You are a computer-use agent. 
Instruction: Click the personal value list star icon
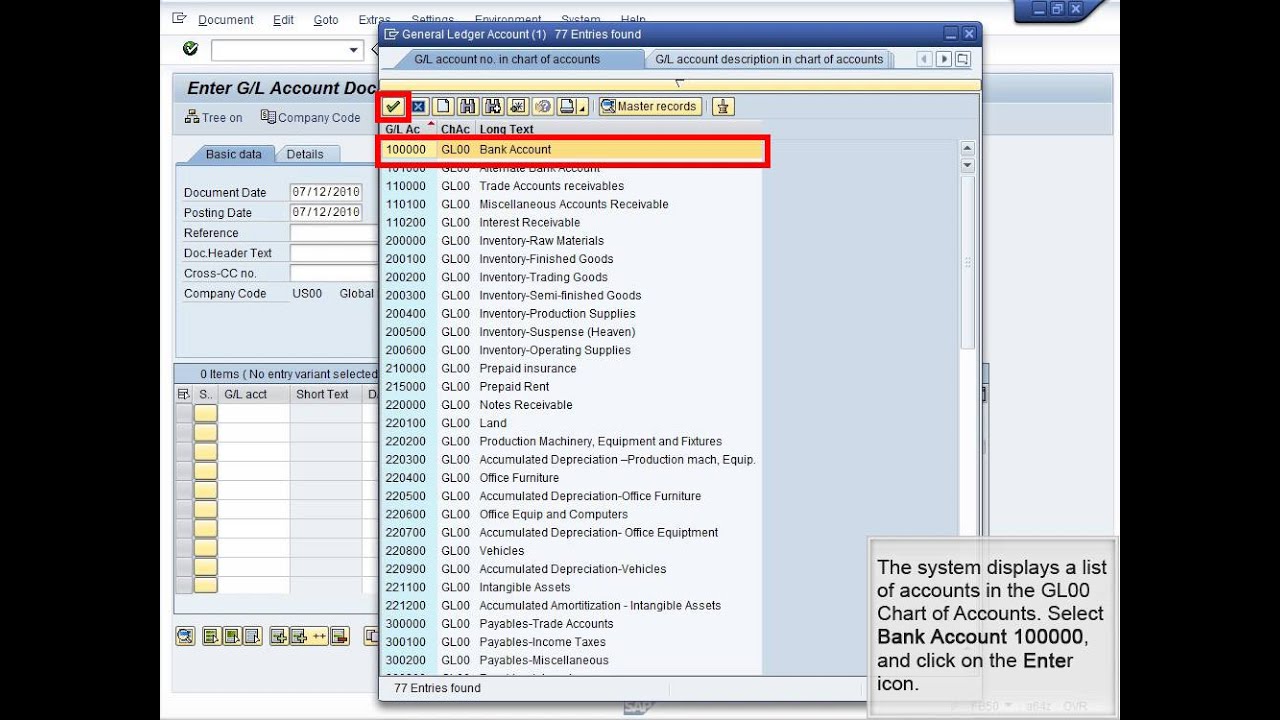tap(517, 107)
